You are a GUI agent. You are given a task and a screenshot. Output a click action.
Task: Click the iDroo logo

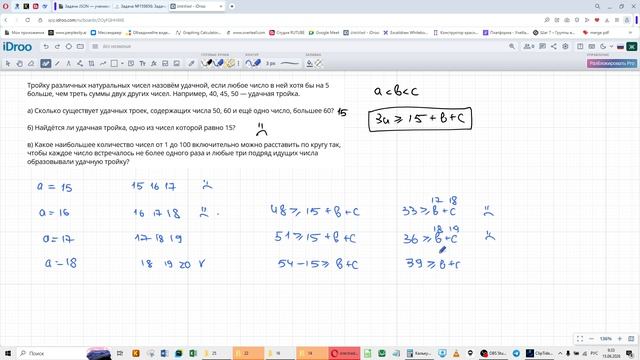[17, 47]
